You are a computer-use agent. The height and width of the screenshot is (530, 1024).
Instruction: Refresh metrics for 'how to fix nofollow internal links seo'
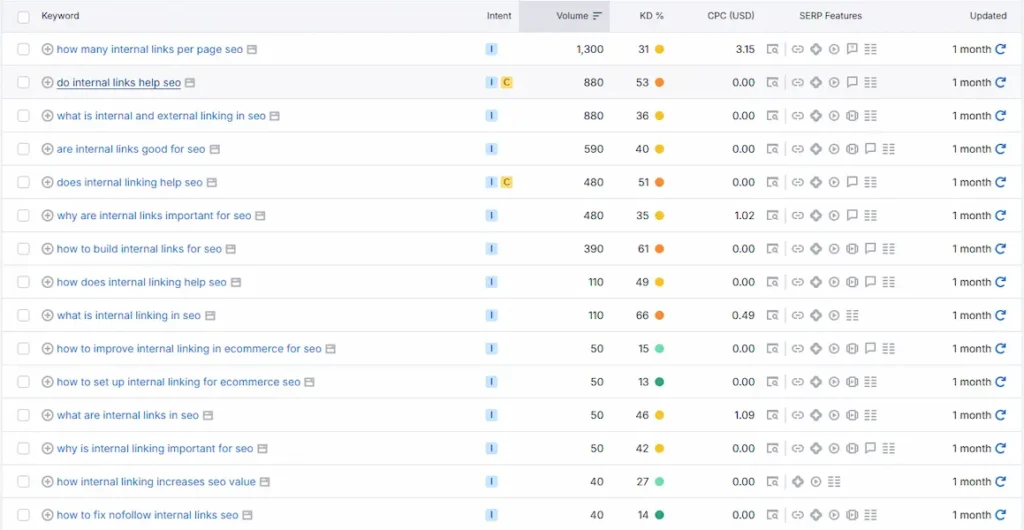click(1000, 515)
